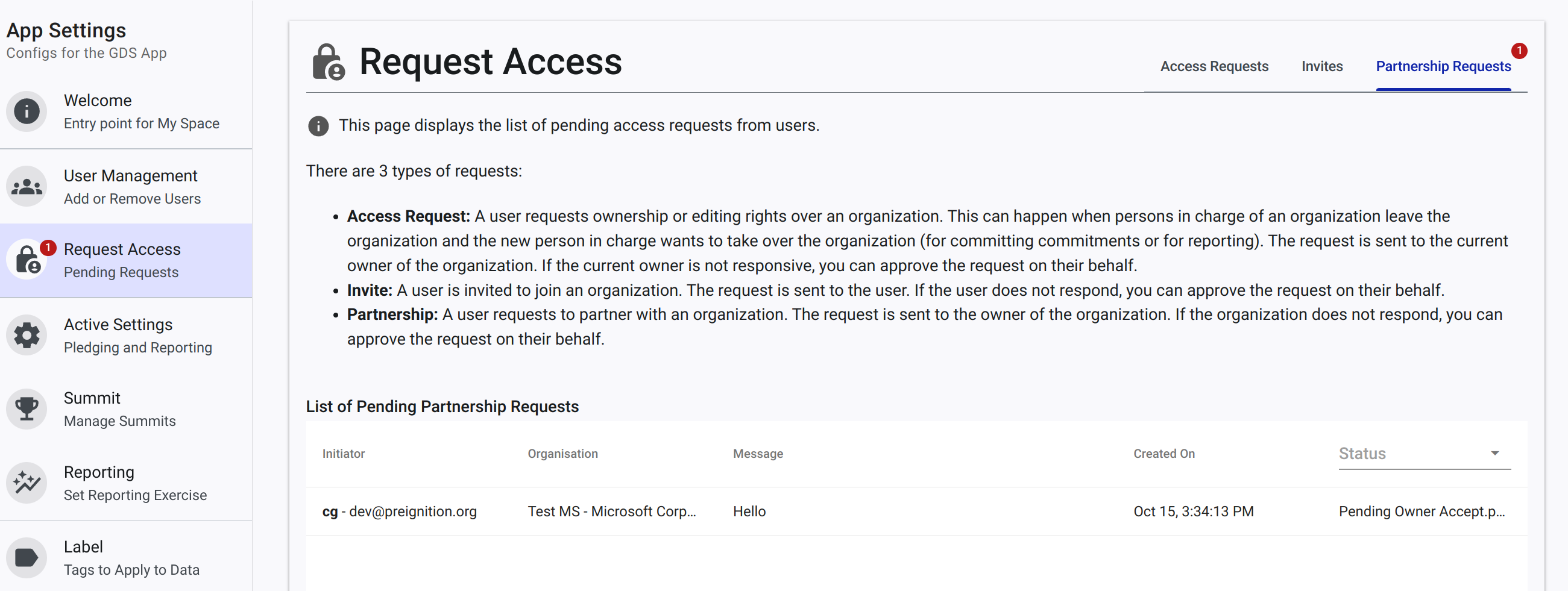Image resolution: width=1568 pixels, height=591 pixels.
Task: Select the Request Access Pending Requests item
Action: [126, 260]
